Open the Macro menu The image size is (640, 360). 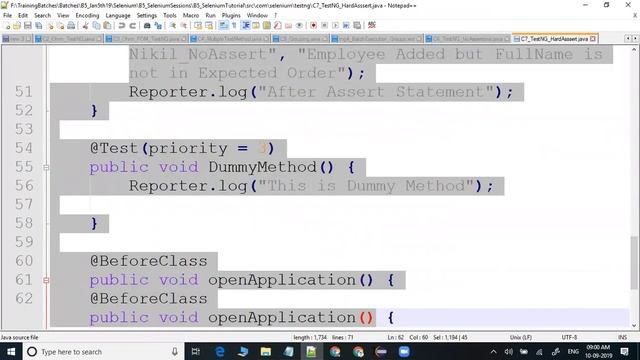(191, 16)
